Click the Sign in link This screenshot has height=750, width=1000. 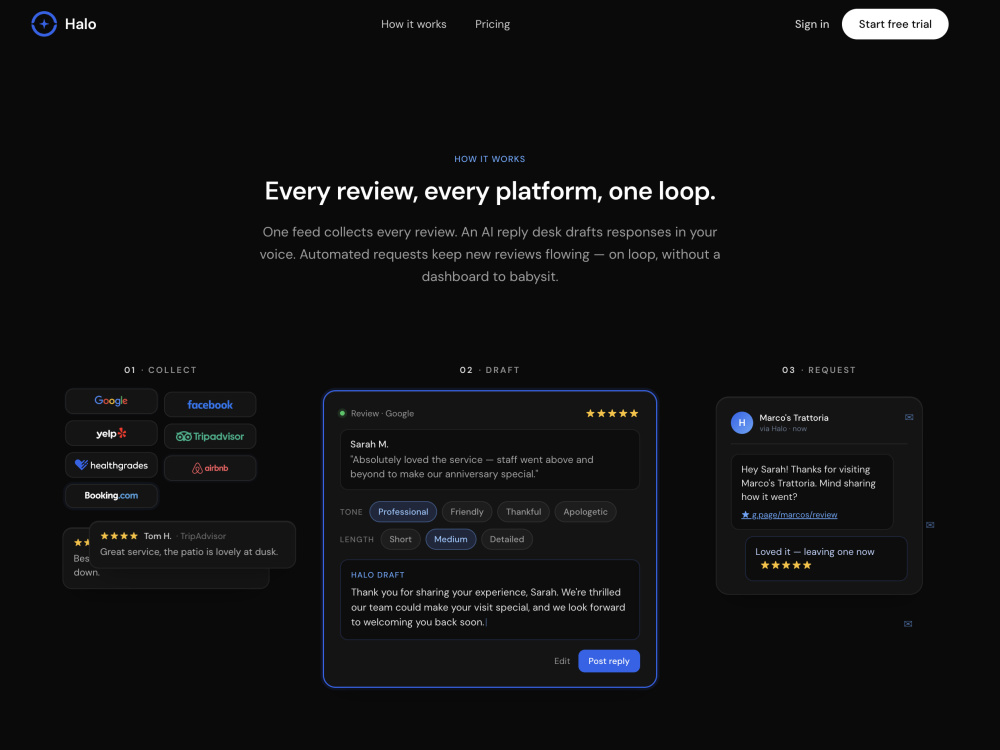pos(811,24)
